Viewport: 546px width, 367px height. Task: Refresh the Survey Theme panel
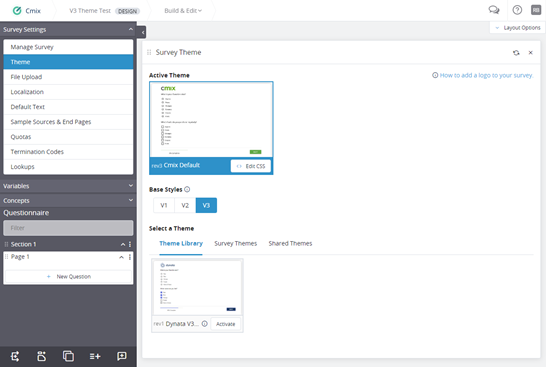[x=516, y=53]
